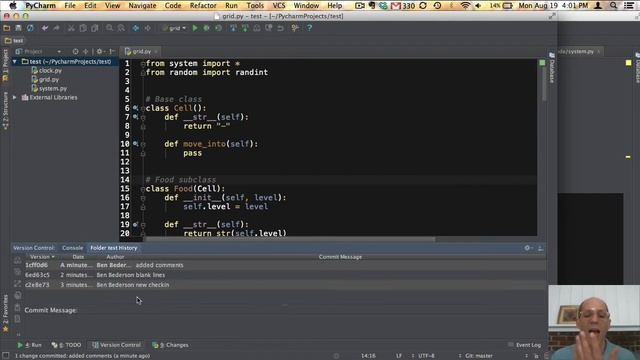Click Git: master branch in status bar
640x360 pixels.
[478, 356]
